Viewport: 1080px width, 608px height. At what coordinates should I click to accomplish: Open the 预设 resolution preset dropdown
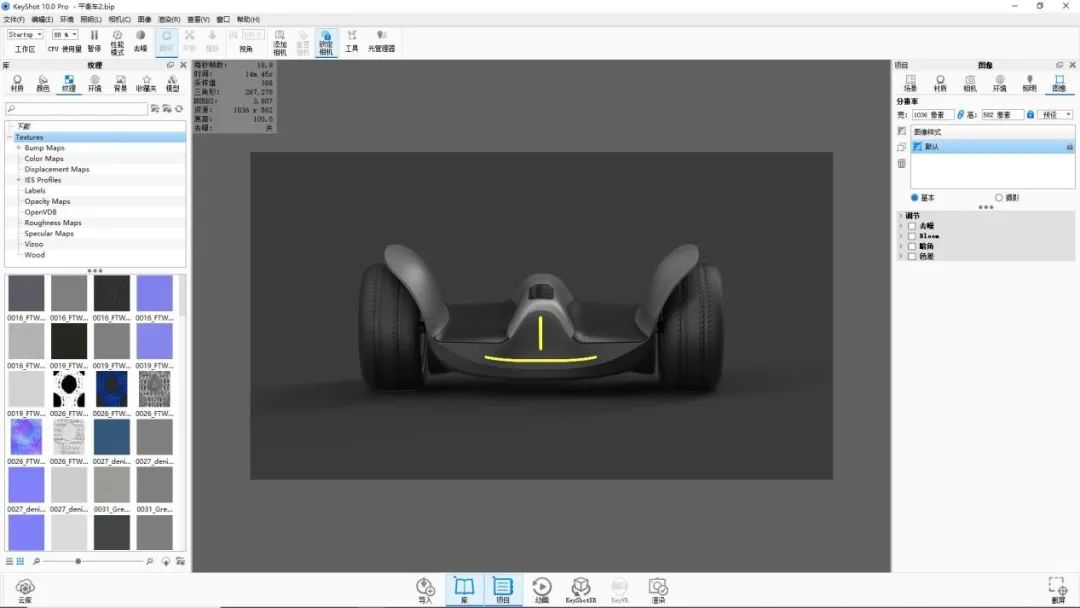click(x=1056, y=115)
